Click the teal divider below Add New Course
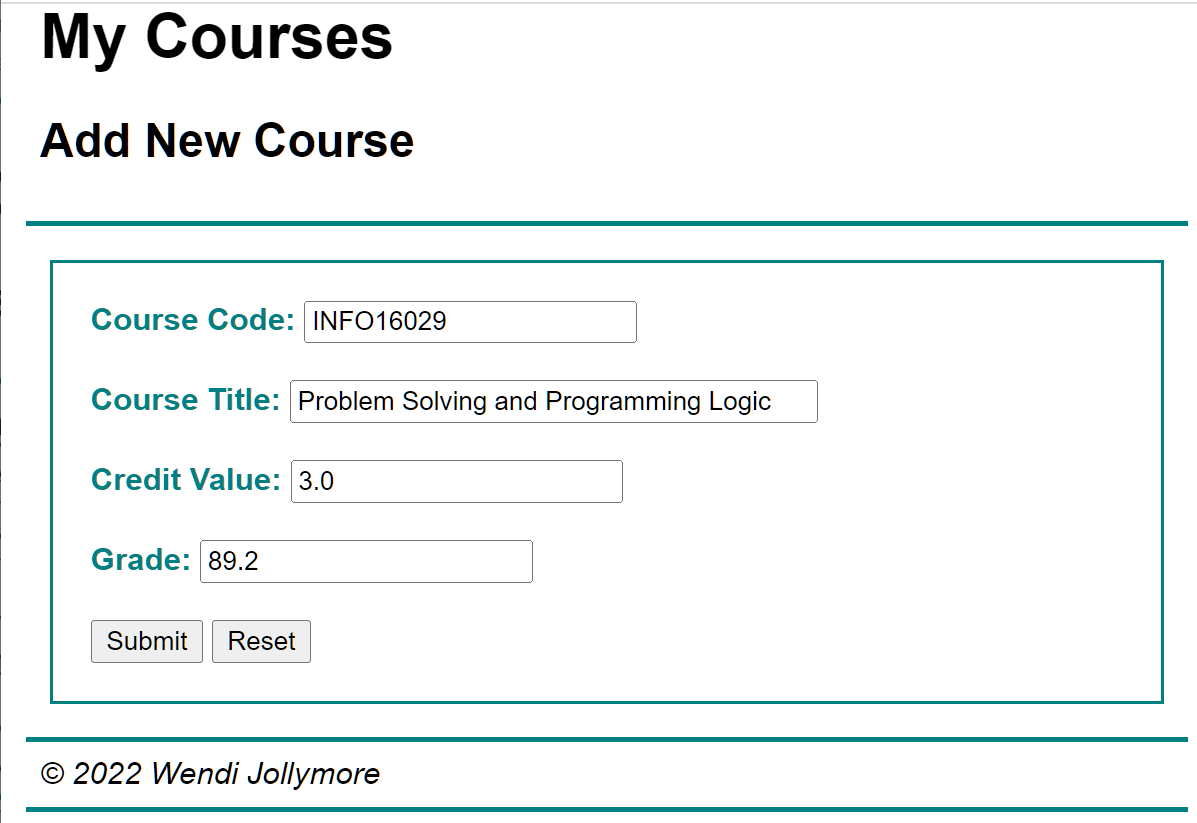The image size is (1197, 823). [600, 217]
